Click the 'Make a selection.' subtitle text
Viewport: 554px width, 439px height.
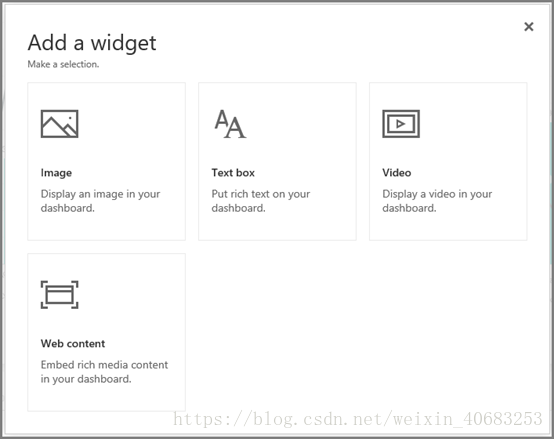(63, 64)
